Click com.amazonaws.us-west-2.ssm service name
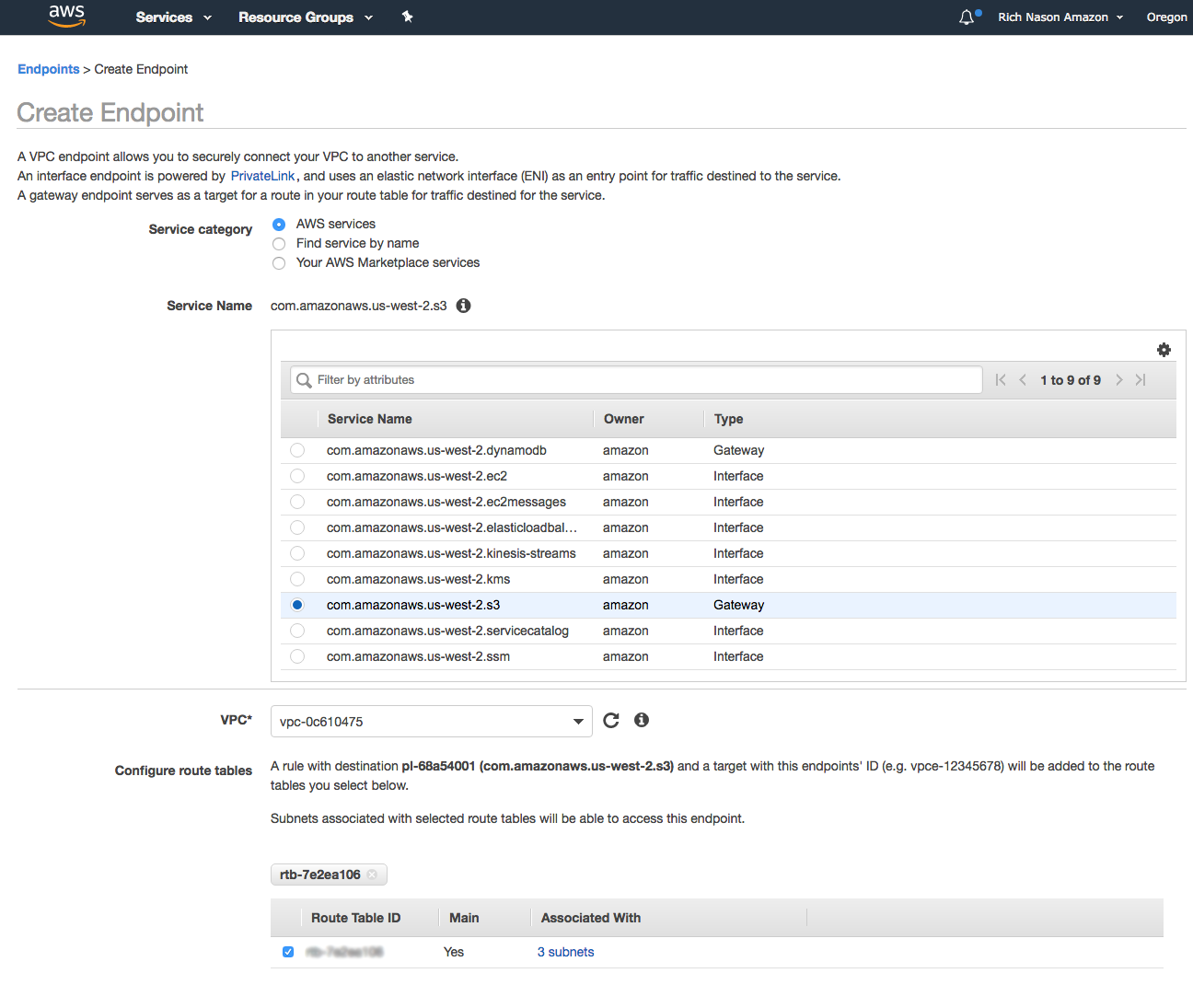The width and height of the screenshot is (1193, 1008). click(x=418, y=656)
